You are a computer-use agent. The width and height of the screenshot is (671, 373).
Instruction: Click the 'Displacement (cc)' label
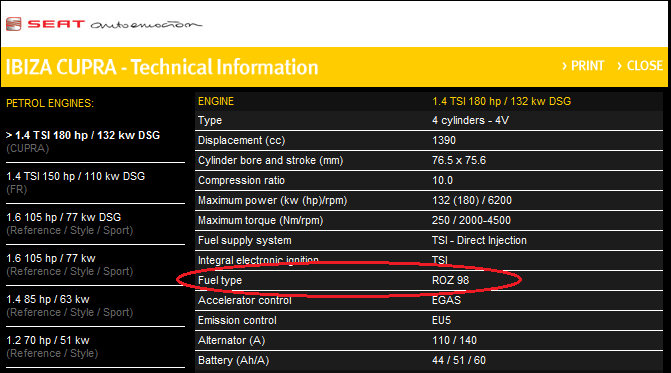click(241, 140)
